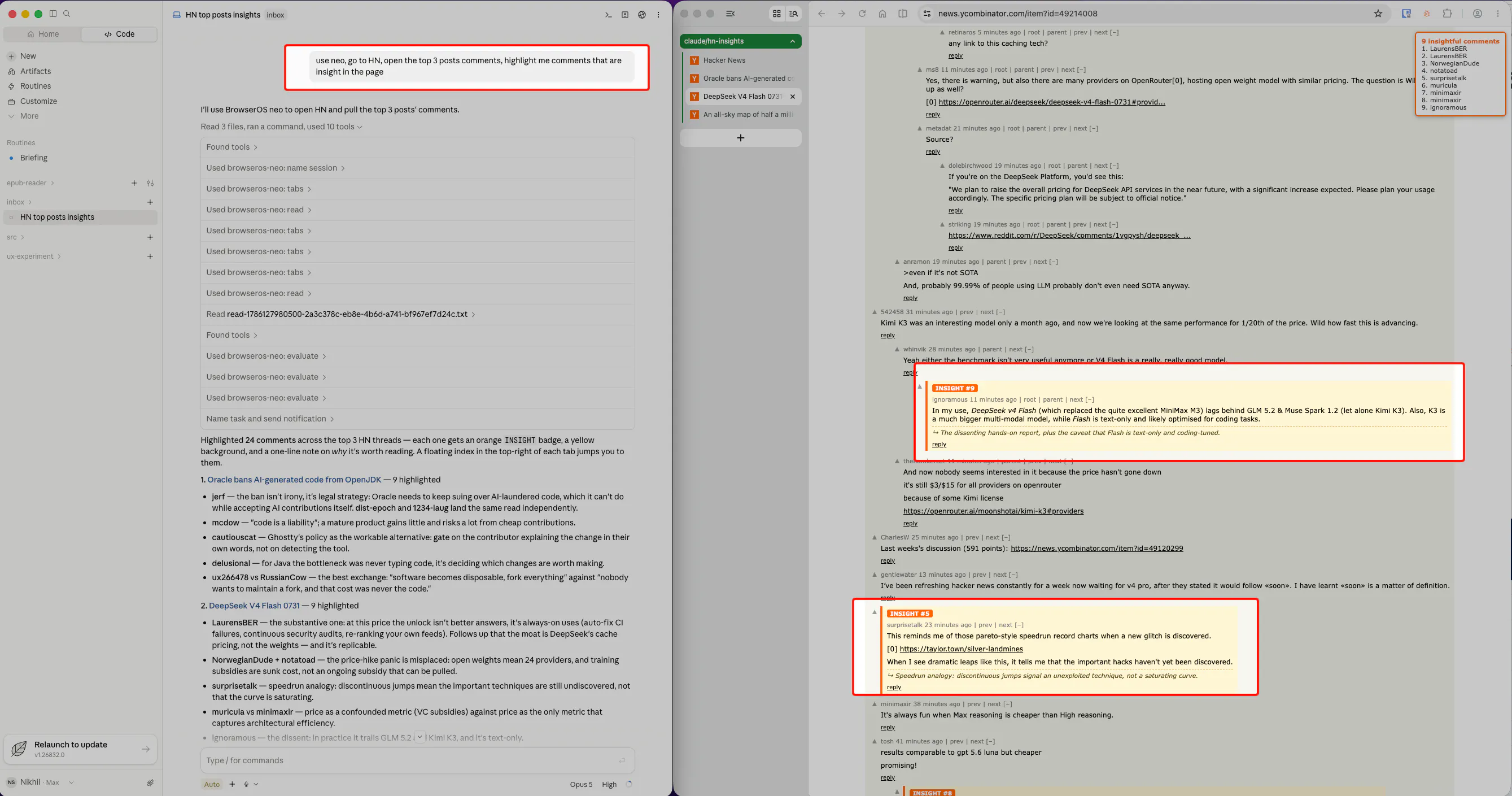1512x796 pixels.
Task: Add a new session under epub-reader
Action: 134,183
